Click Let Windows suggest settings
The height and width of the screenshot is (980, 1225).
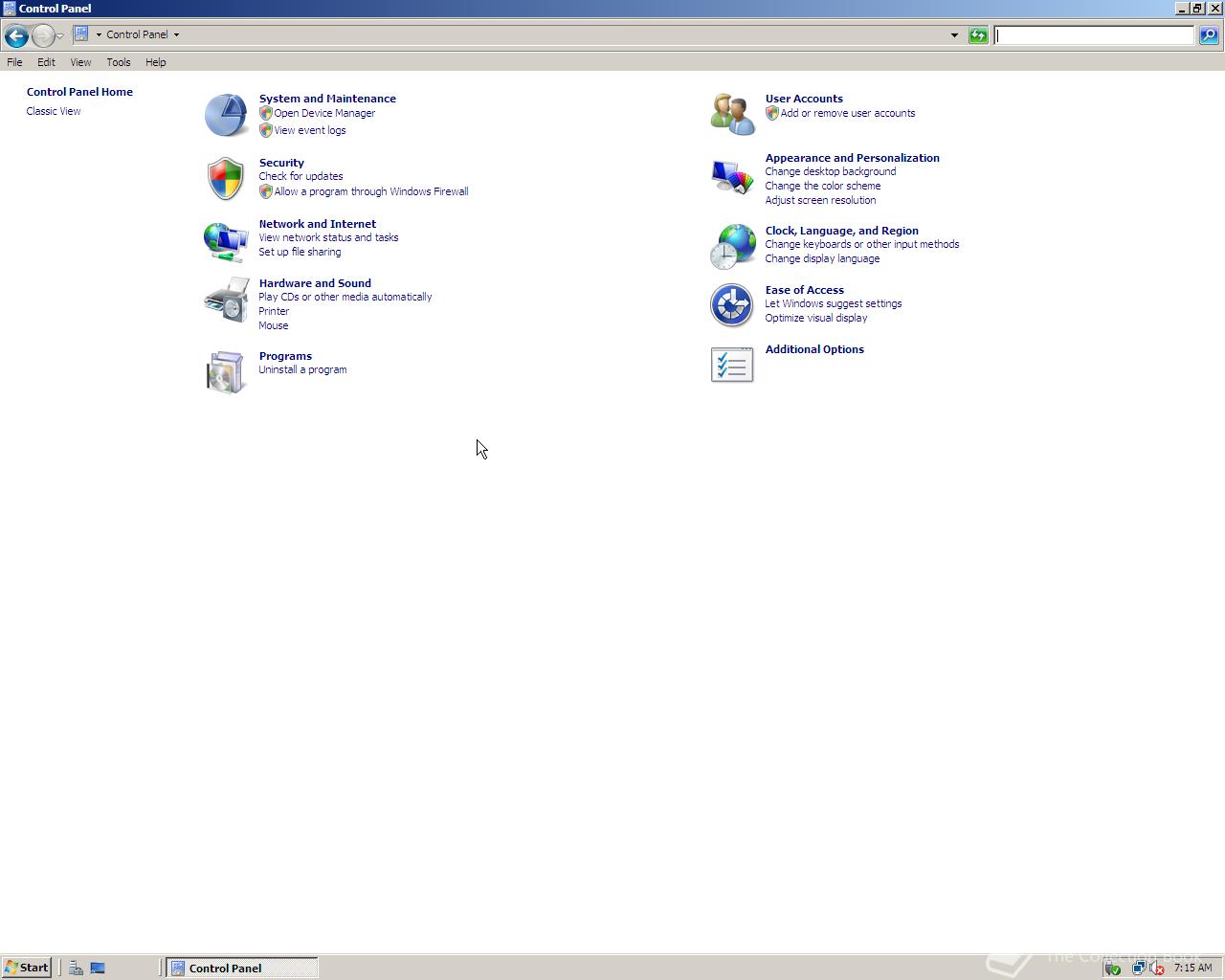(834, 303)
